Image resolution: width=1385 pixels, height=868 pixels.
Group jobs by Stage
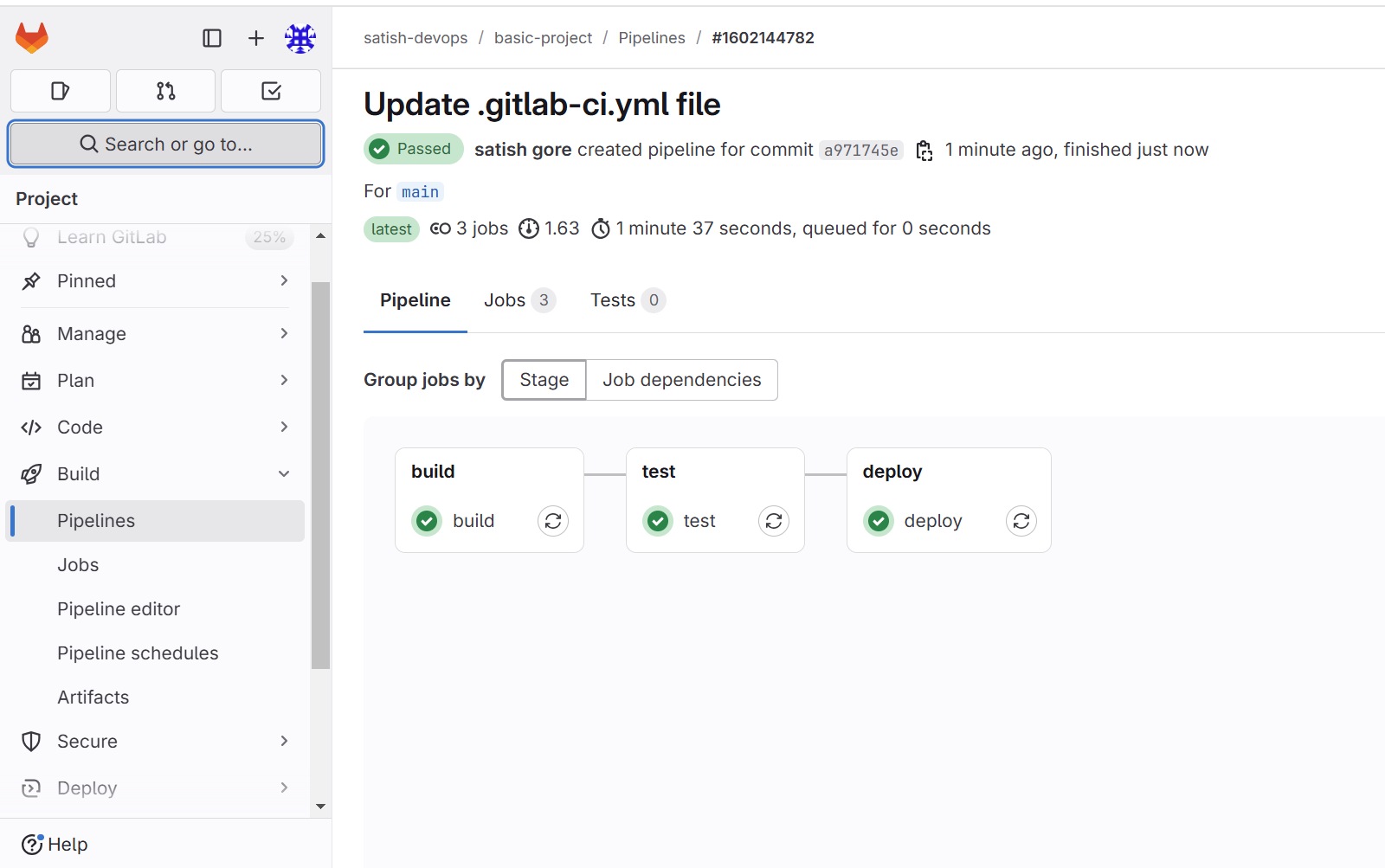544,380
